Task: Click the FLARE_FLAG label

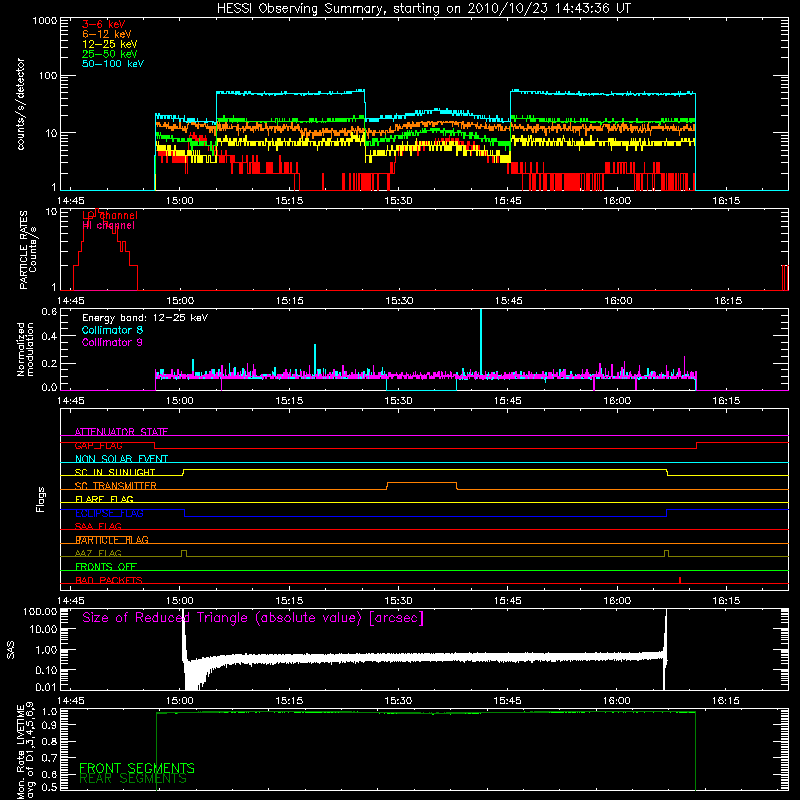Action: (x=104, y=499)
